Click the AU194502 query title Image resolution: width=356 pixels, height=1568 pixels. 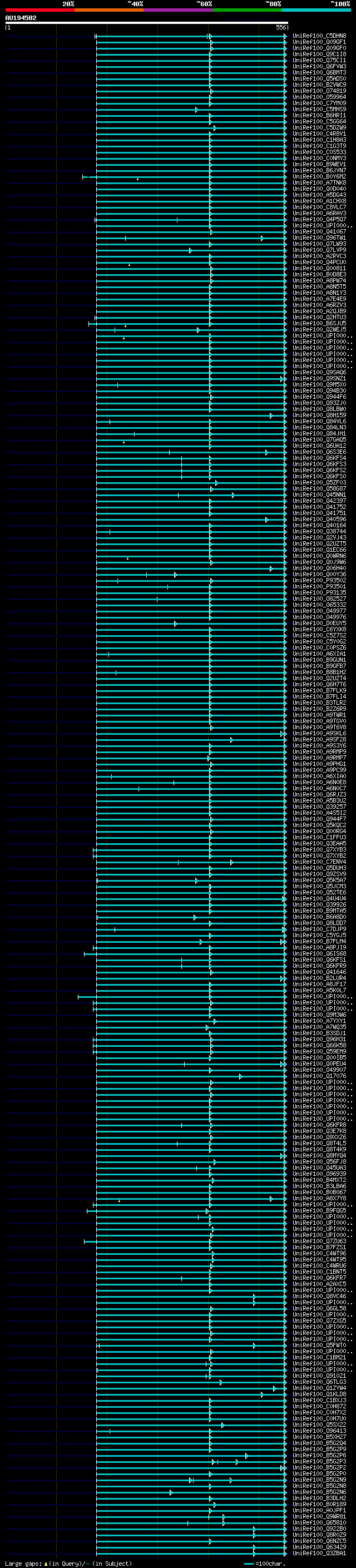21,18
